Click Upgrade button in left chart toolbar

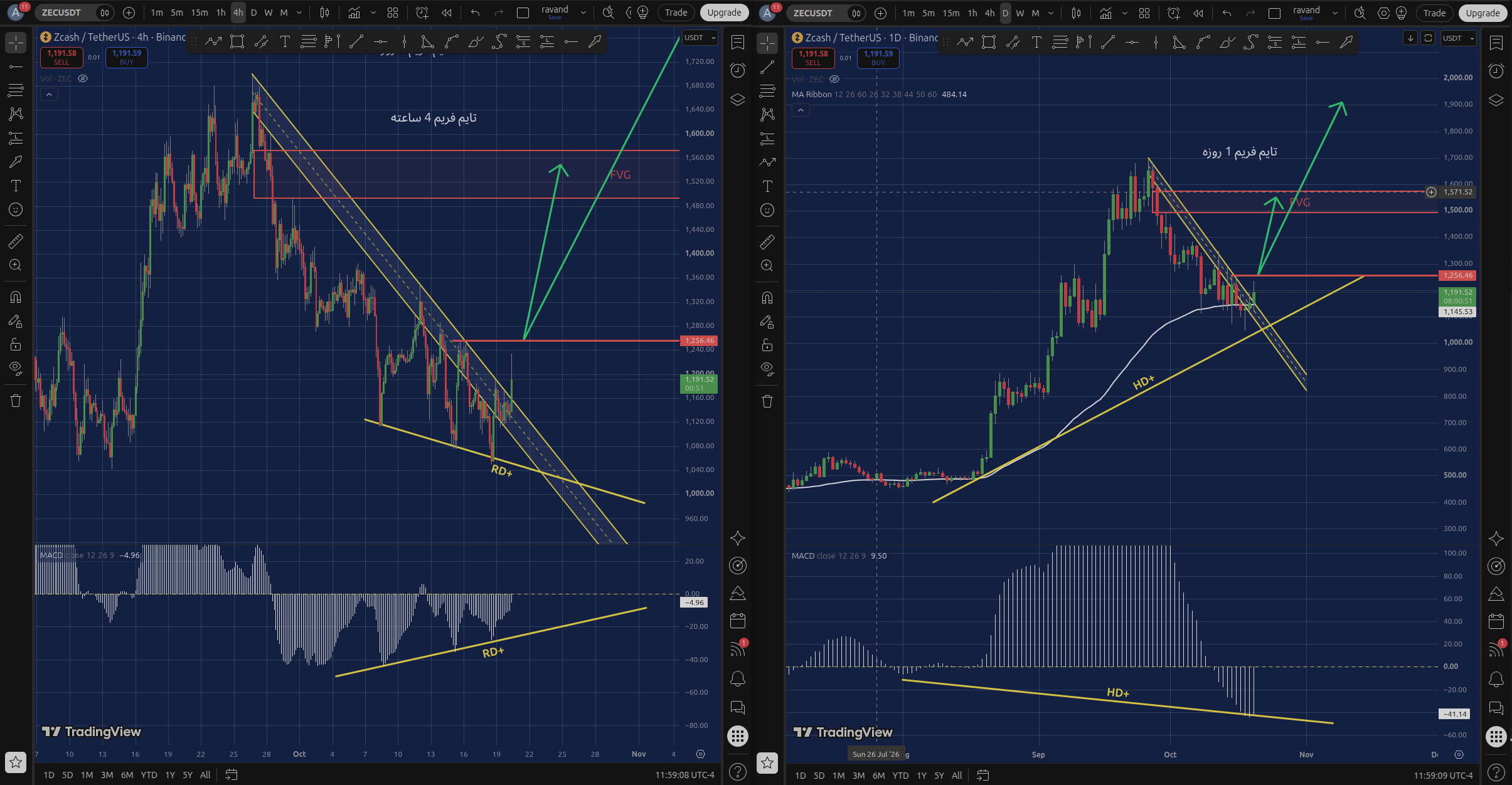pos(724,13)
